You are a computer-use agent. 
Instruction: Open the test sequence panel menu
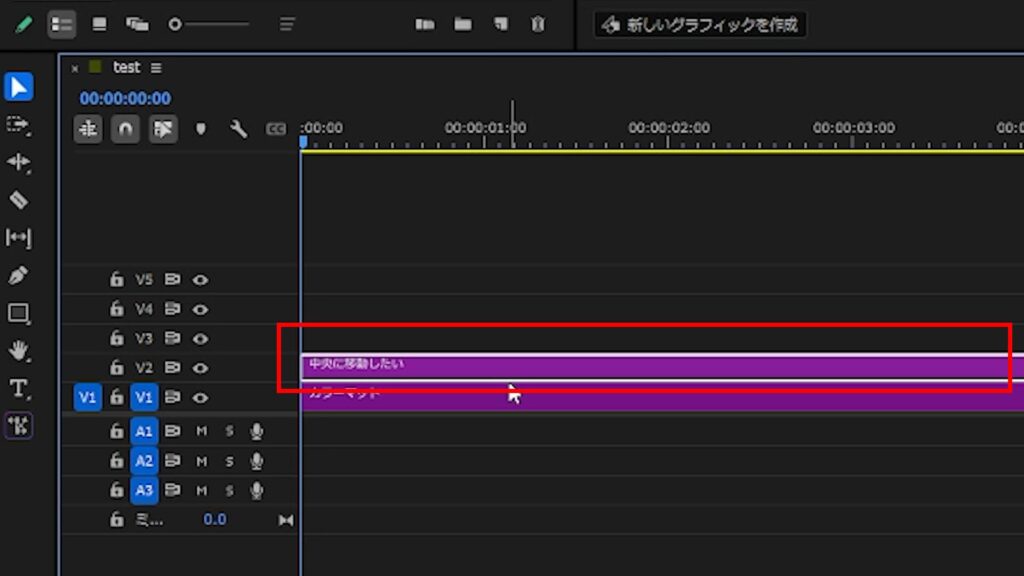[156, 68]
